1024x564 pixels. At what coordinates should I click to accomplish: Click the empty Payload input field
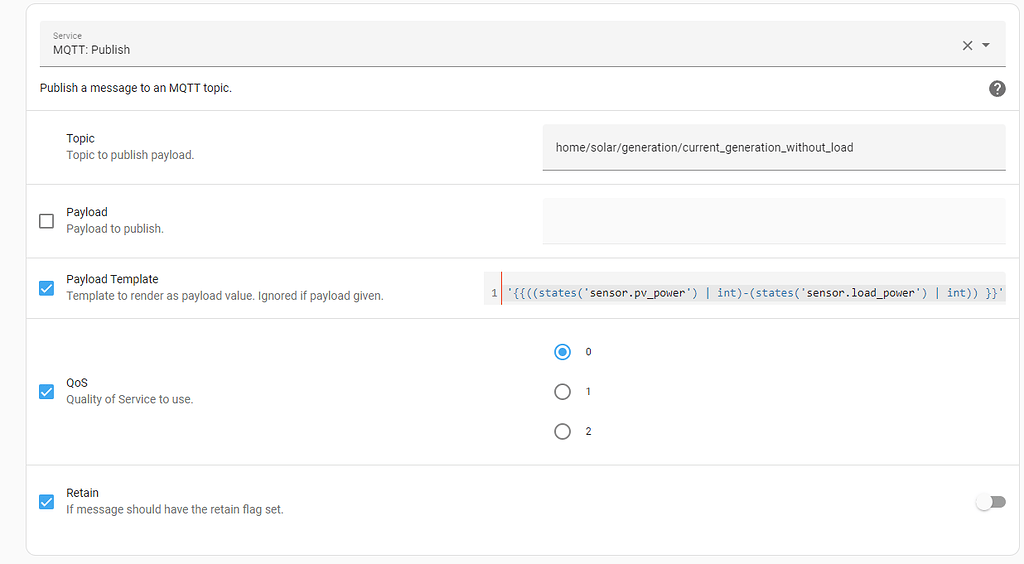point(774,221)
